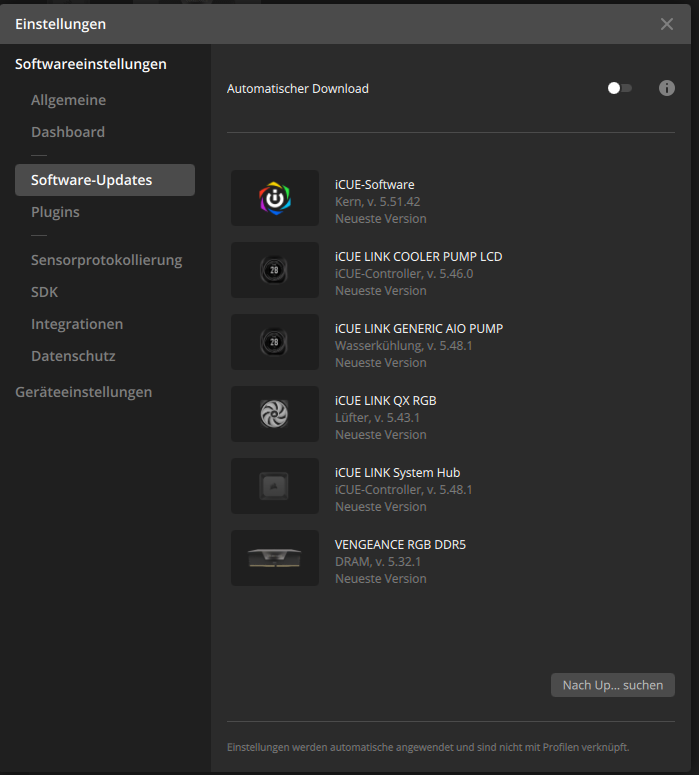699x775 pixels.
Task: Open Sensorprotokollierung settings
Action: (106, 260)
